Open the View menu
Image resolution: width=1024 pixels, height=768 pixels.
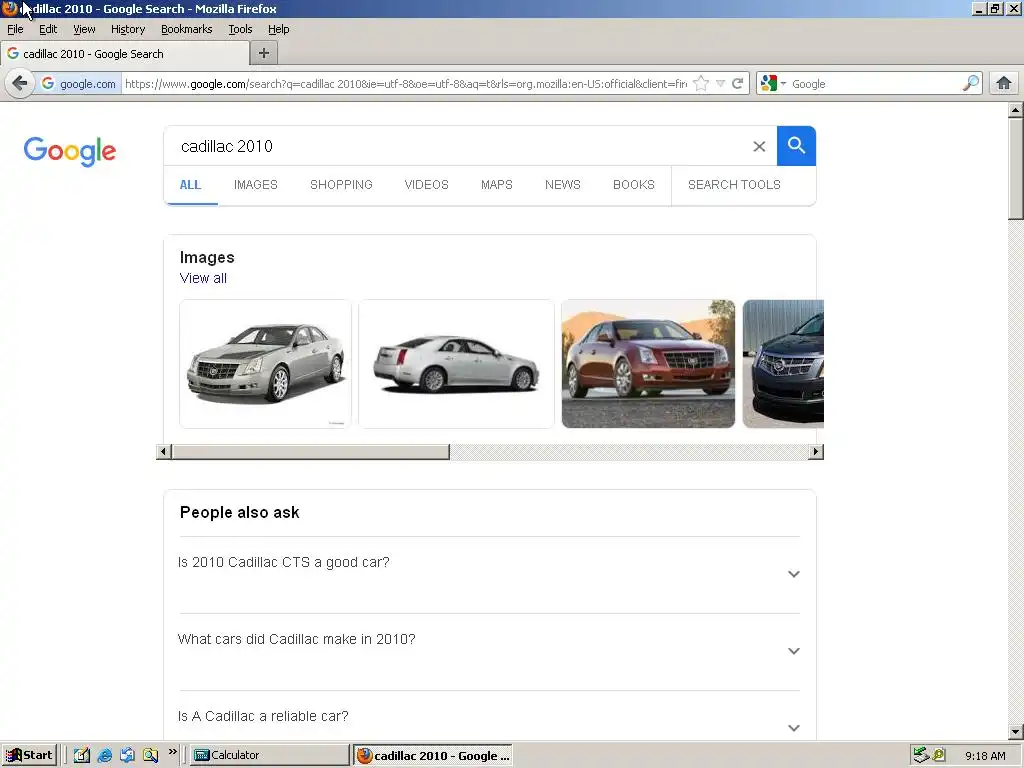click(84, 29)
